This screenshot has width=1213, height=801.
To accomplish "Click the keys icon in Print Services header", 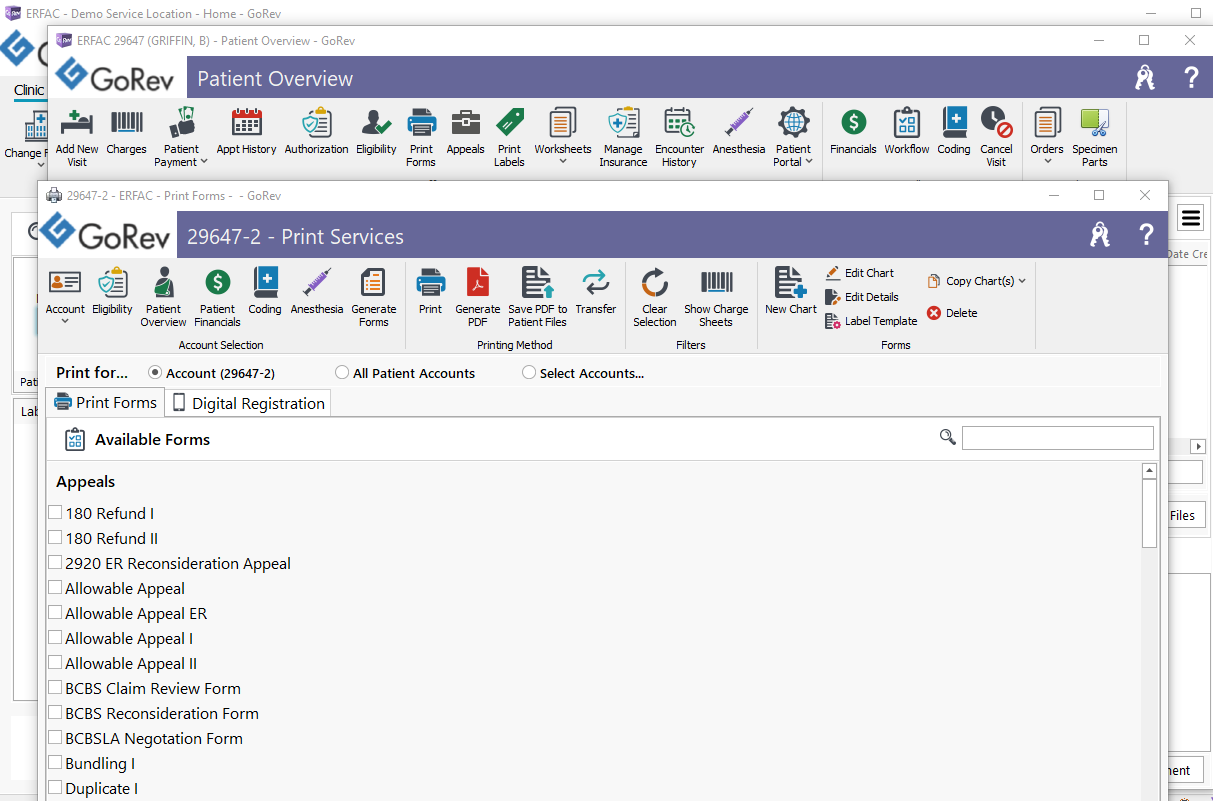I will coord(1100,236).
